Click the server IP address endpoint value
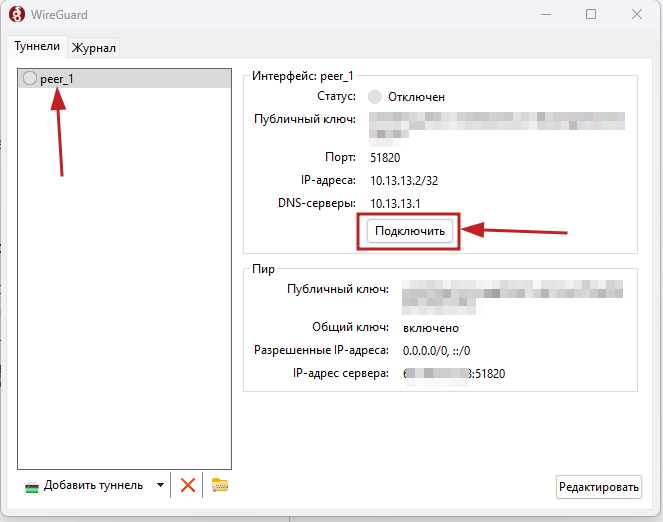 454,374
